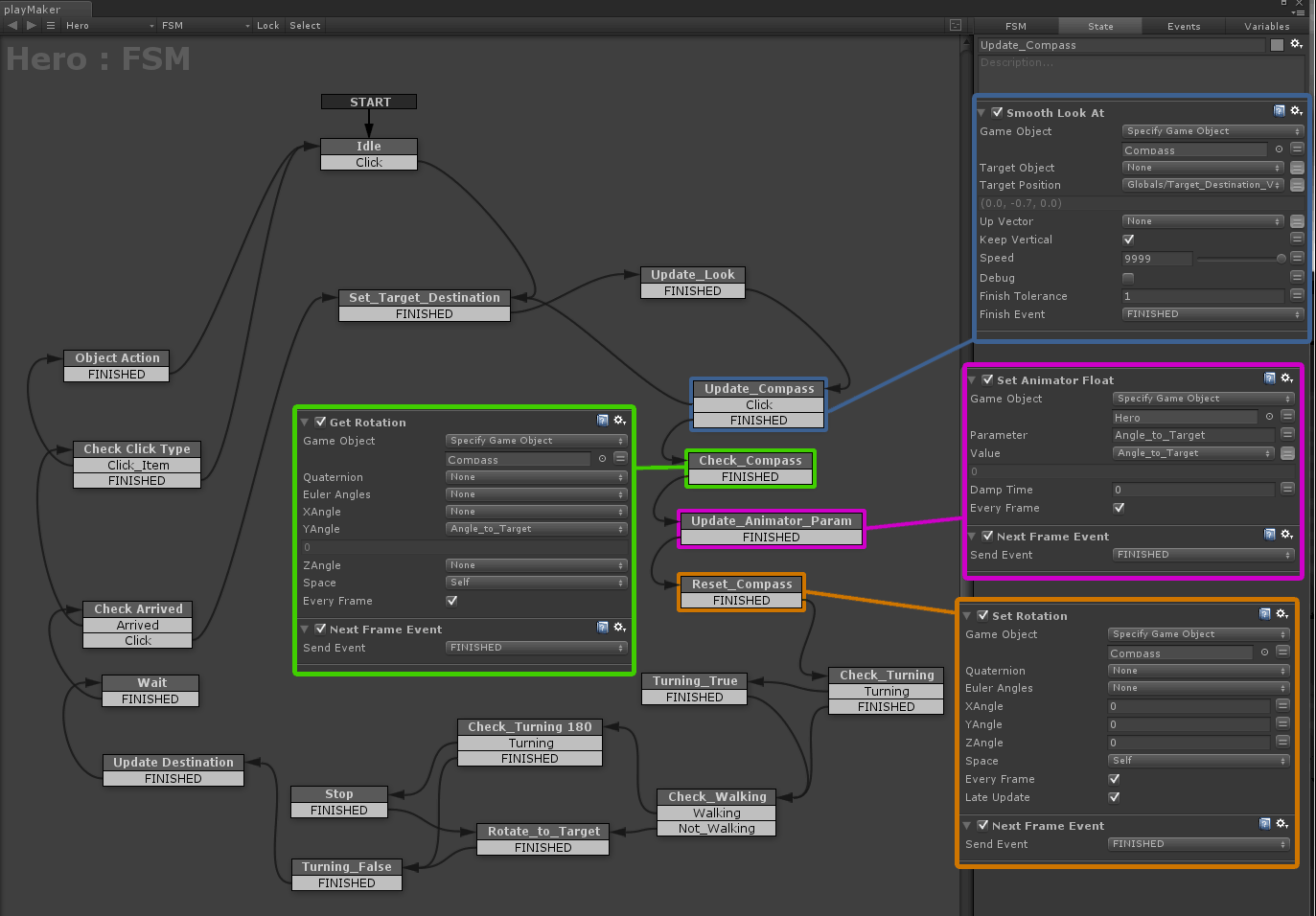Open the Target Position variable dropdown

coord(1203,185)
